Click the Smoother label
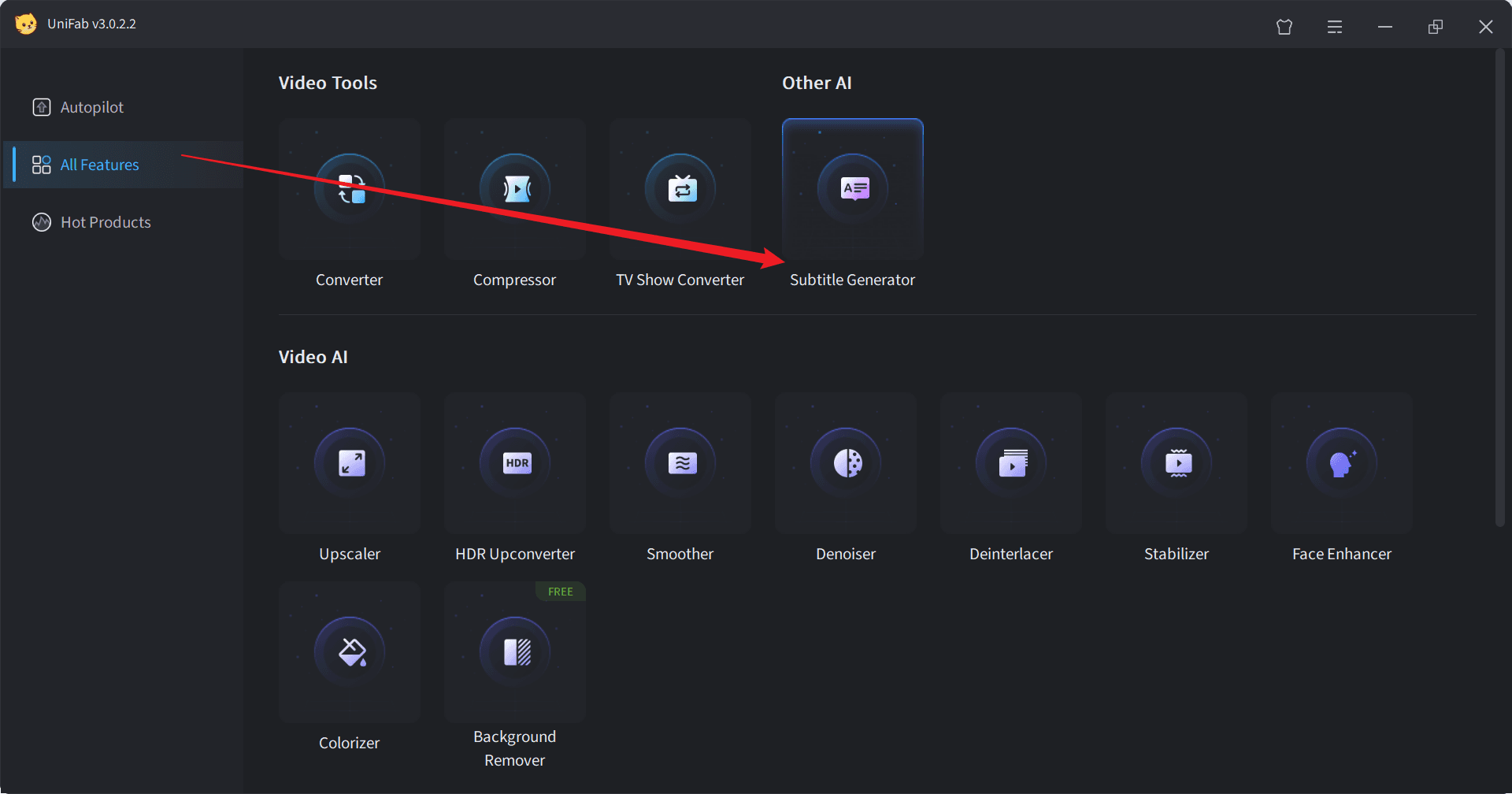The image size is (1512, 794). 680,554
